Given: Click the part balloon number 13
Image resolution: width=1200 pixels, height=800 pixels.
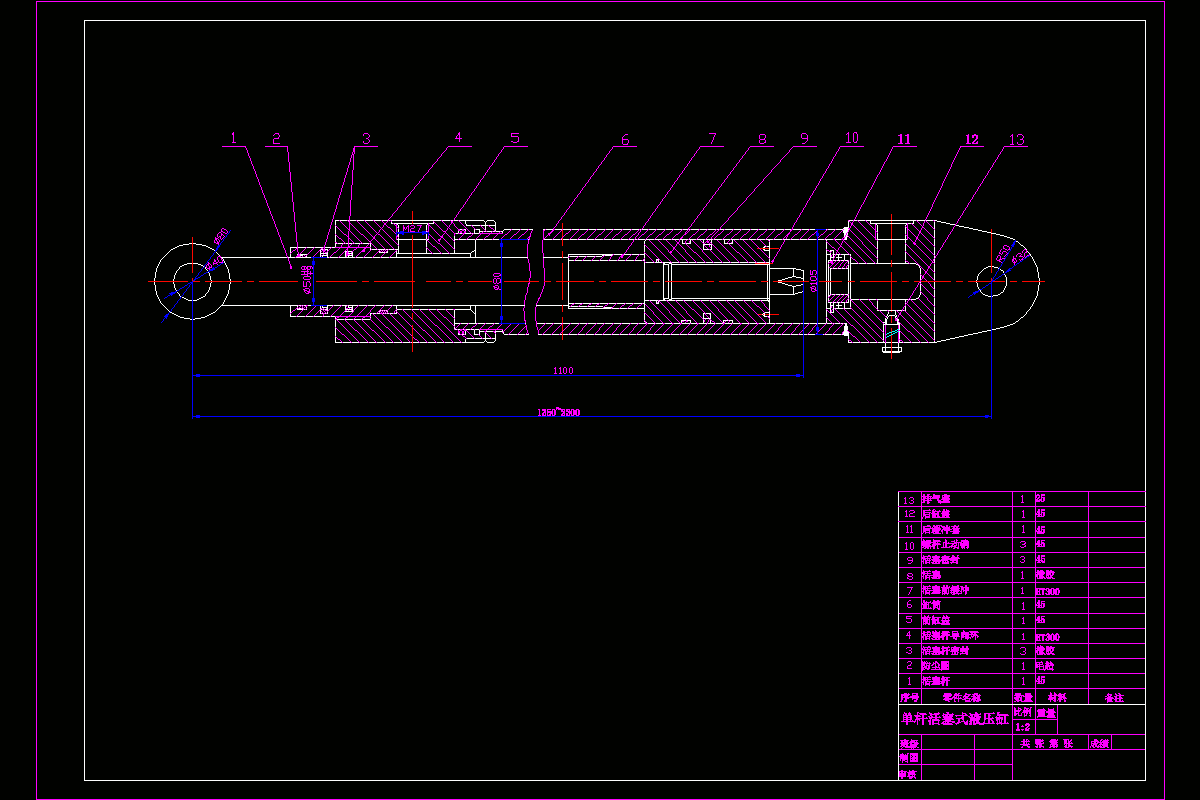Looking at the screenshot, I should tap(1017, 140).
